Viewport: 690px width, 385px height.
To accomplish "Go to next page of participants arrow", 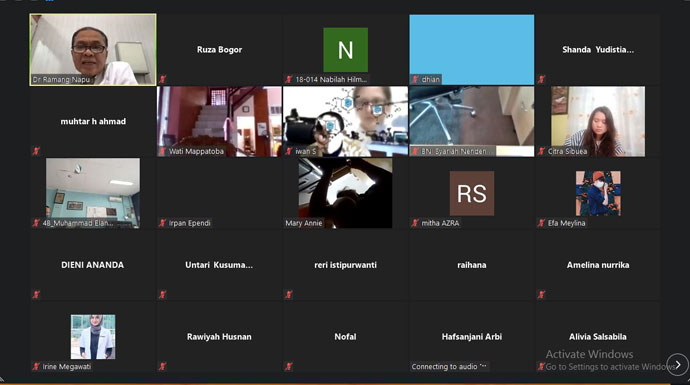I will [677, 364].
